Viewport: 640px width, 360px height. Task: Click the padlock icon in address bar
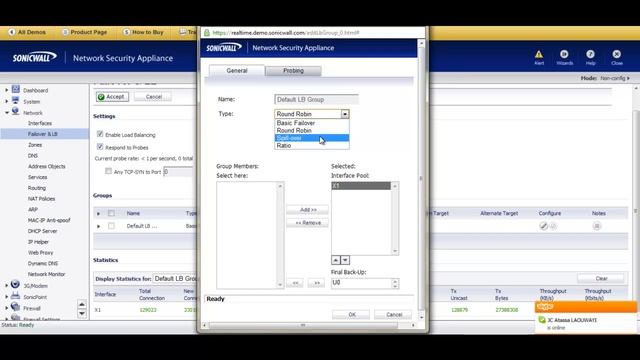(x=207, y=33)
